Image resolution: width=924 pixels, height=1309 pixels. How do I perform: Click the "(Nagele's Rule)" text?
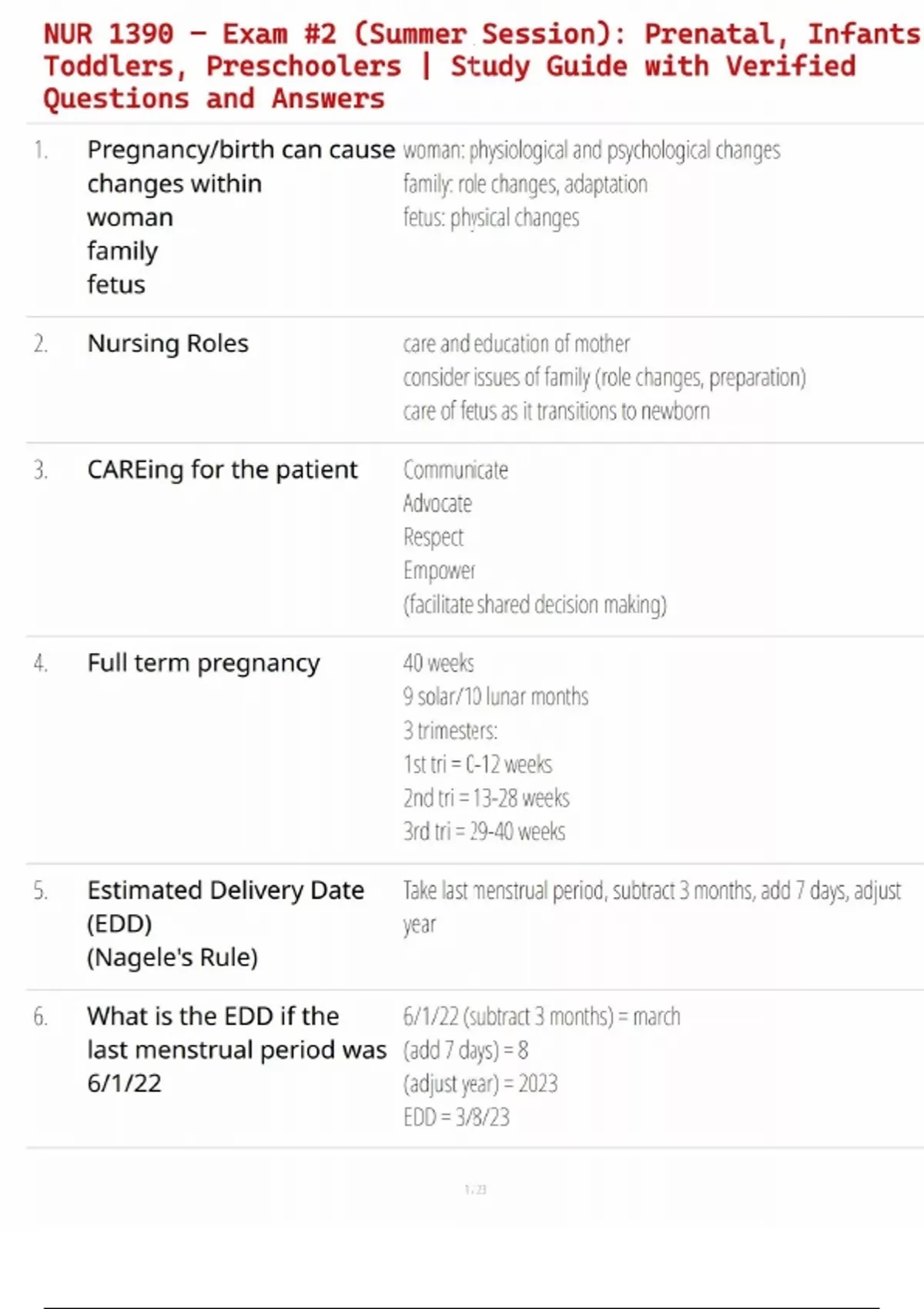(x=172, y=957)
